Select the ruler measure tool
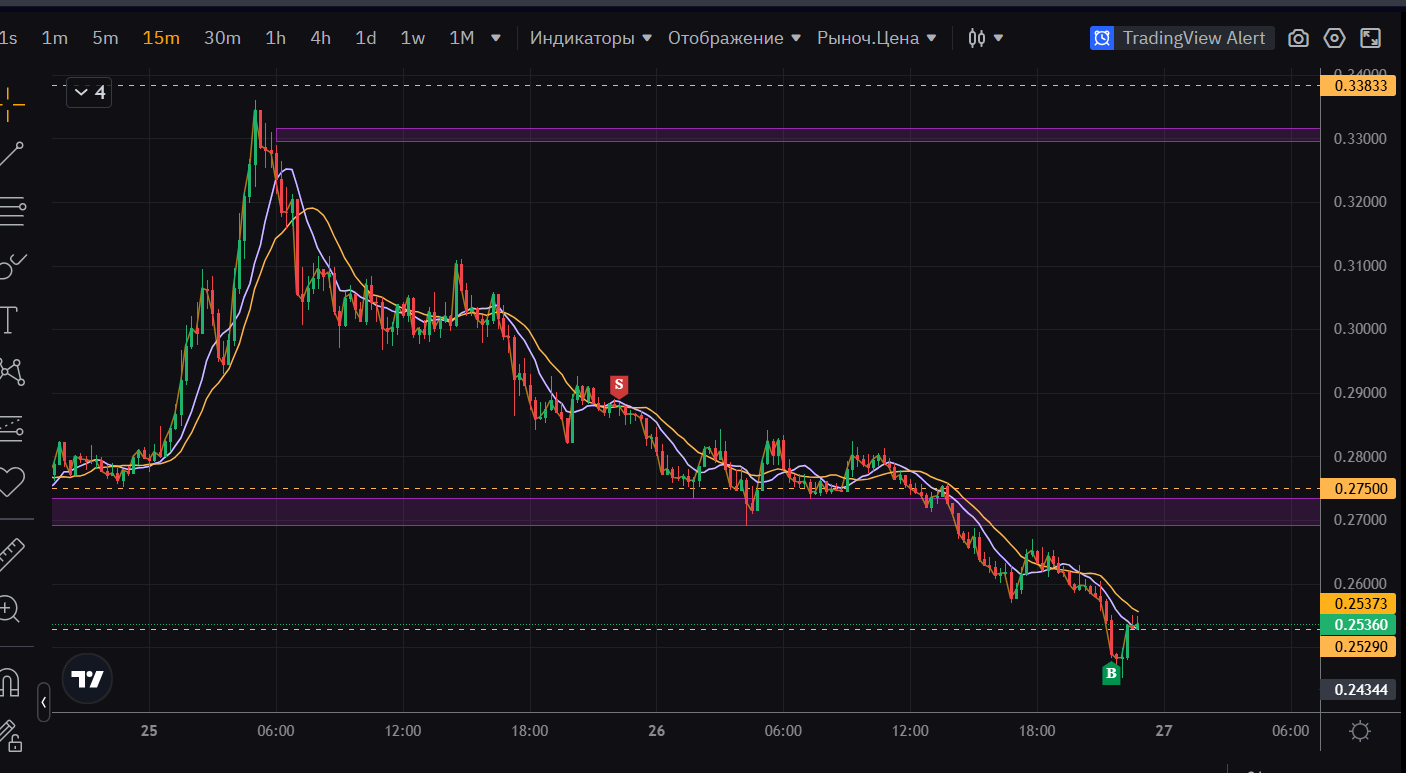Viewport: 1406px width, 773px height. click(x=12, y=555)
